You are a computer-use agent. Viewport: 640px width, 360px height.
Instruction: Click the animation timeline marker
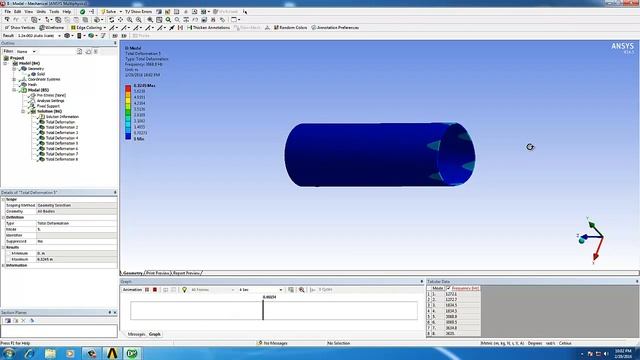tap(263, 310)
